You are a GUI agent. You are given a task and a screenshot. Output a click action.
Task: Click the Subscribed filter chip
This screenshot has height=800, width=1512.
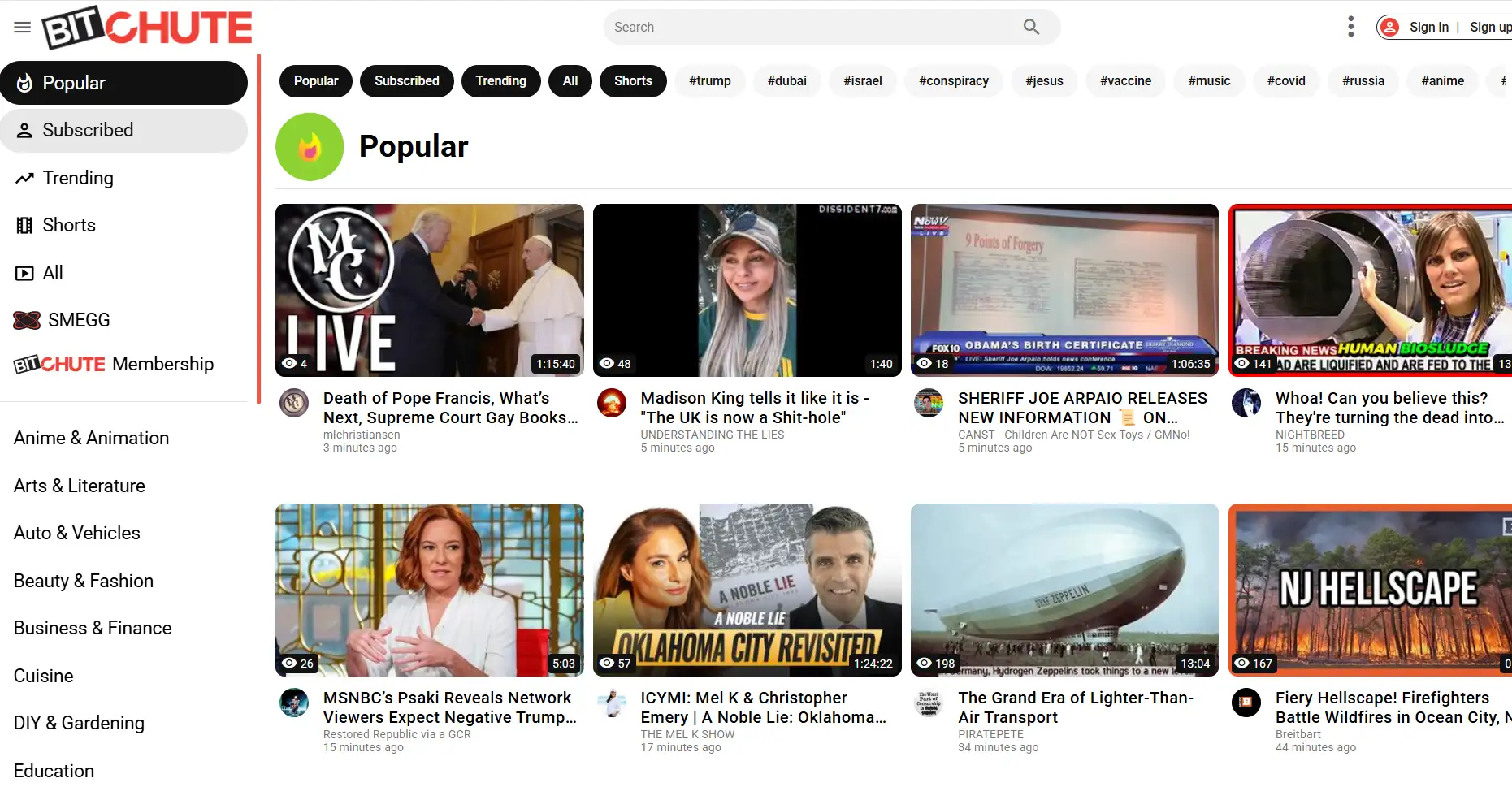point(407,81)
